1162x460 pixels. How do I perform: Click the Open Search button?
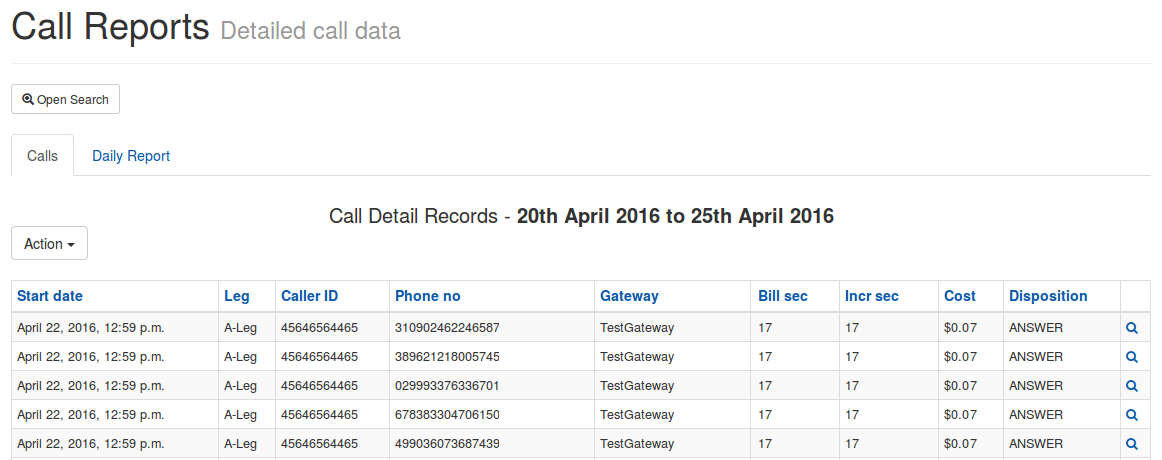[x=65, y=99]
